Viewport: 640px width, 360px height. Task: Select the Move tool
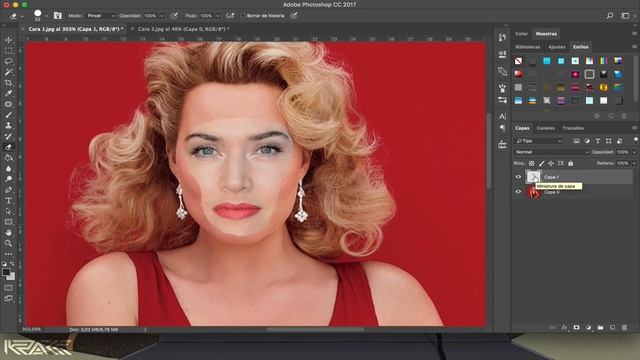pos(8,40)
